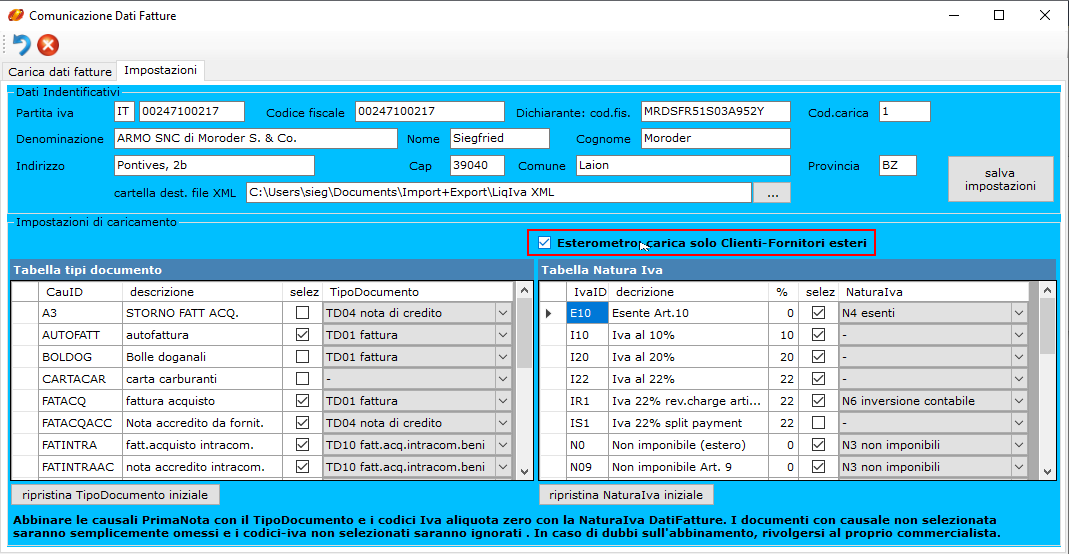Click ripristina TipoDocumento iniziale button
Viewport: 1069px width, 554px height.
coord(115,495)
